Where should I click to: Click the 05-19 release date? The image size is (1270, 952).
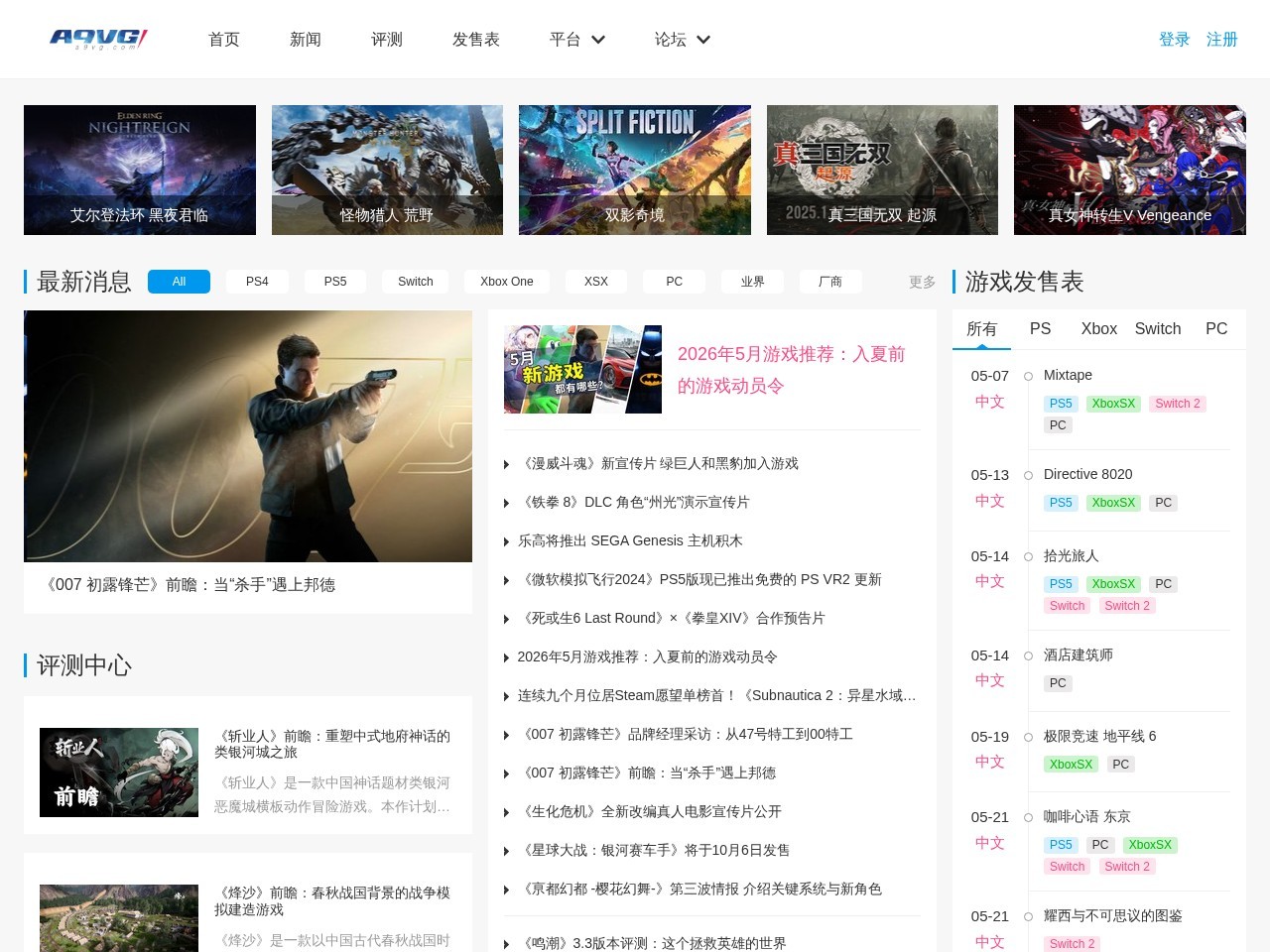click(x=990, y=737)
